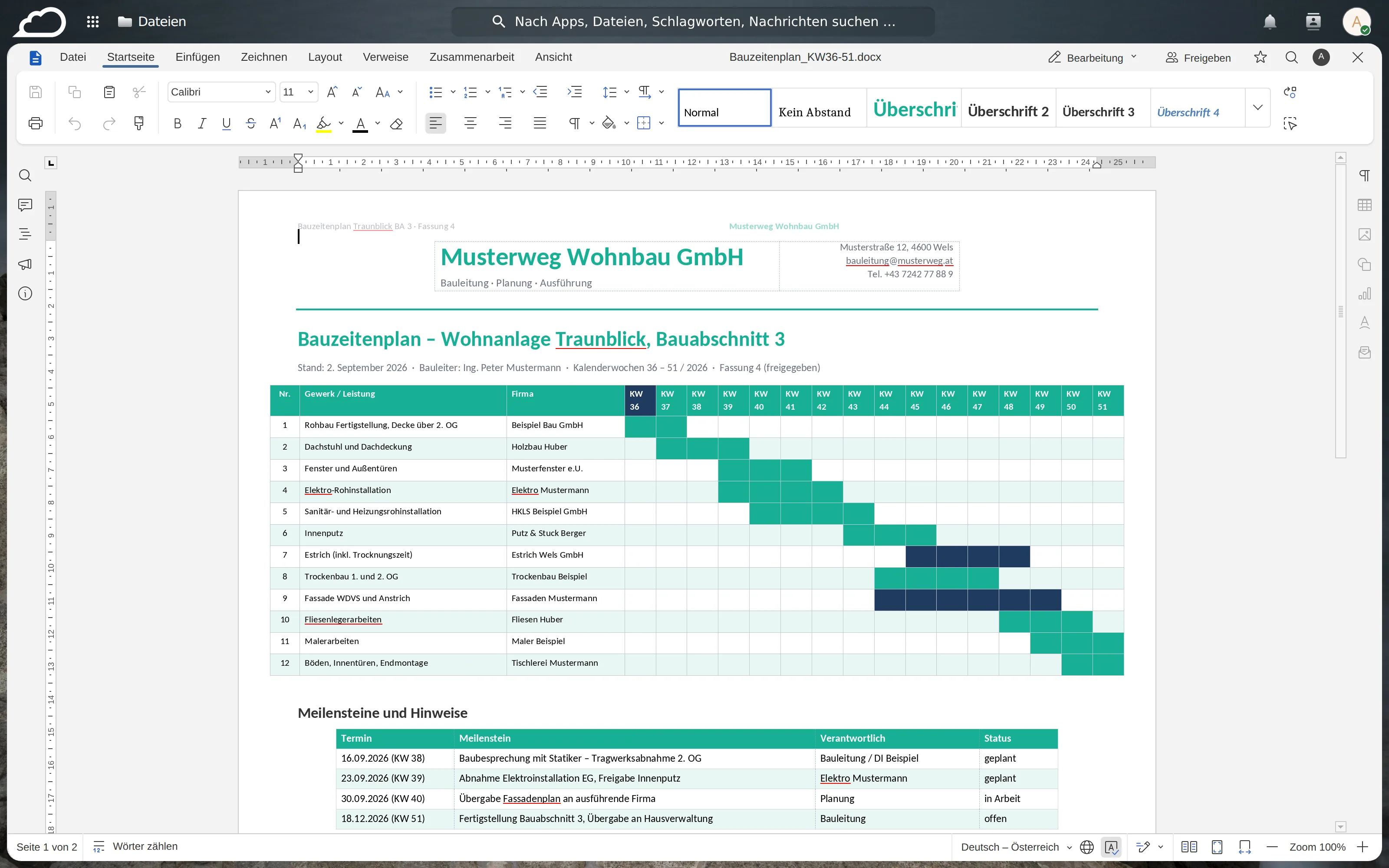
Task: Click the Clear Formatting eraser icon
Action: click(x=396, y=123)
